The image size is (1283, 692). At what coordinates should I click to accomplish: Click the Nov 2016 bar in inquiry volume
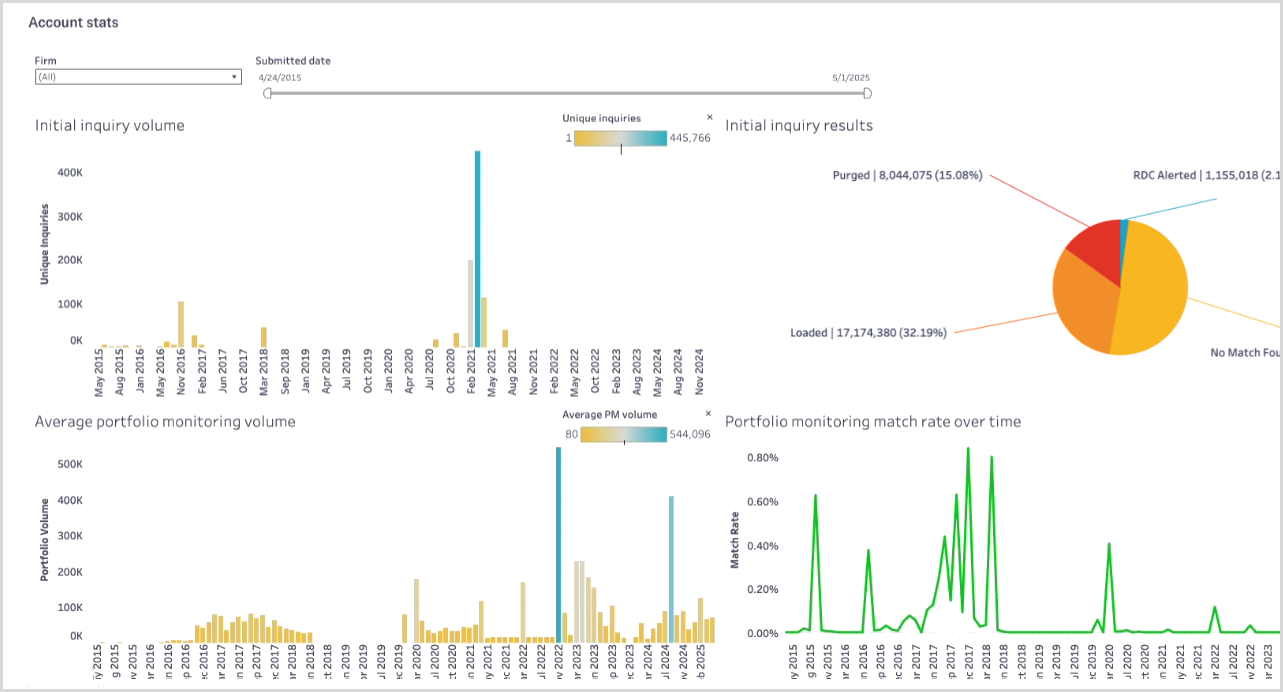click(x=181, y=324)
